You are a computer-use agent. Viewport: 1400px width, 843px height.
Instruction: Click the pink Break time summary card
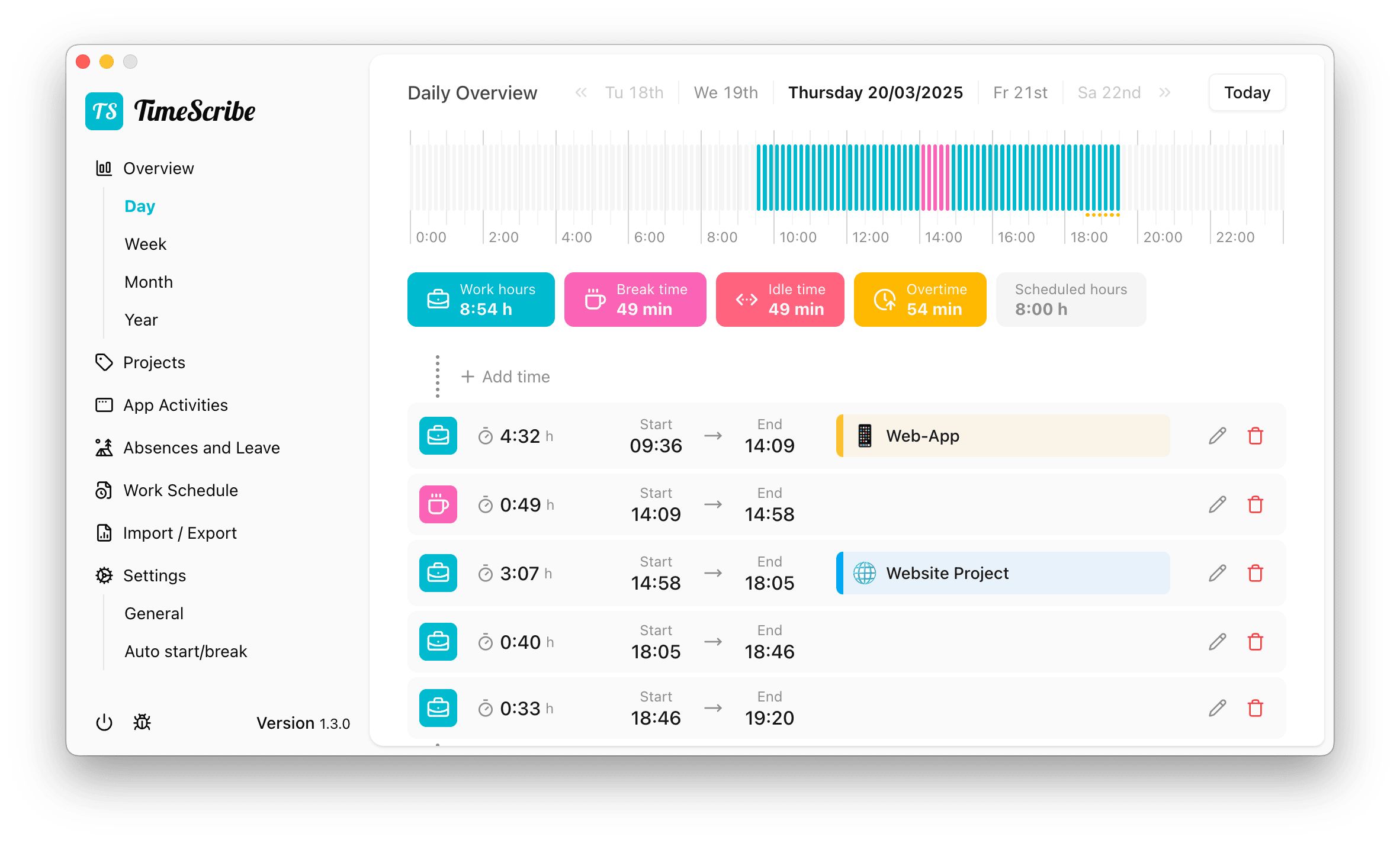pos(635,299)
